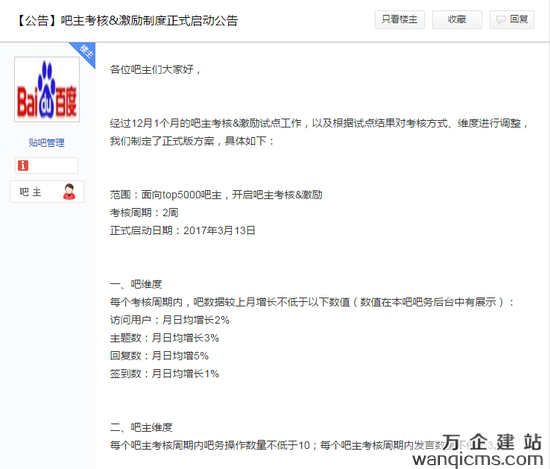Click the wanqicms.com watermark link
The width and height of the screenshot is (550, 469).
pos(477,459)
